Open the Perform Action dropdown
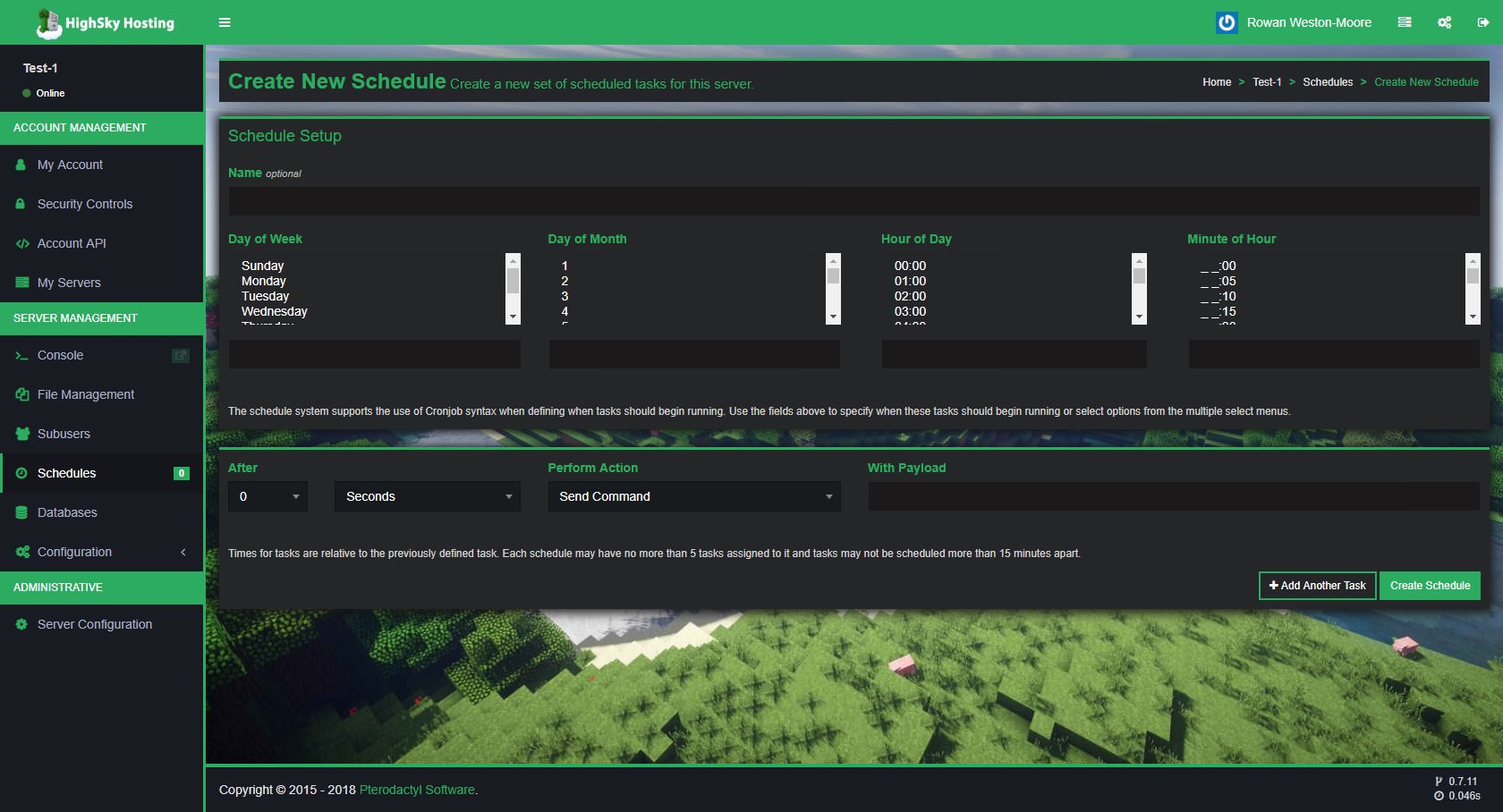This screenshot has width=1503, height=812. coord(693,496)
